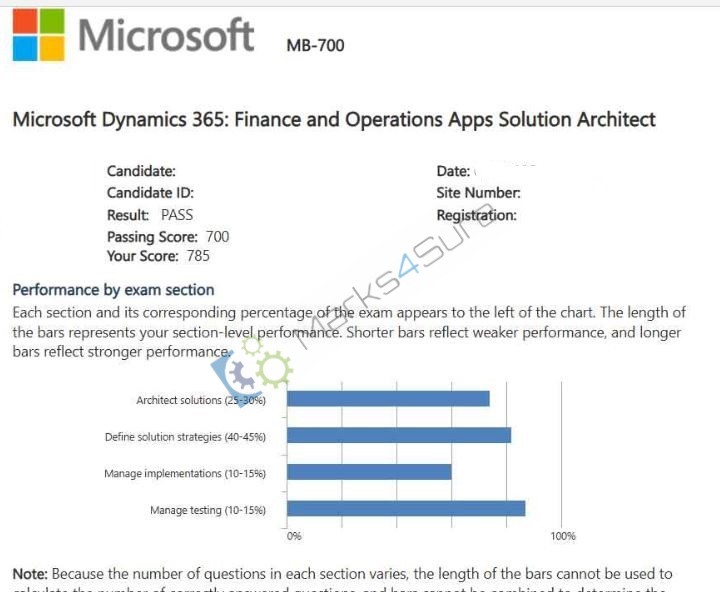The height and width of the screenshot is (592, 720).
Task: Select the Microsoft wordmark text
Action: (x=166, y=34)
